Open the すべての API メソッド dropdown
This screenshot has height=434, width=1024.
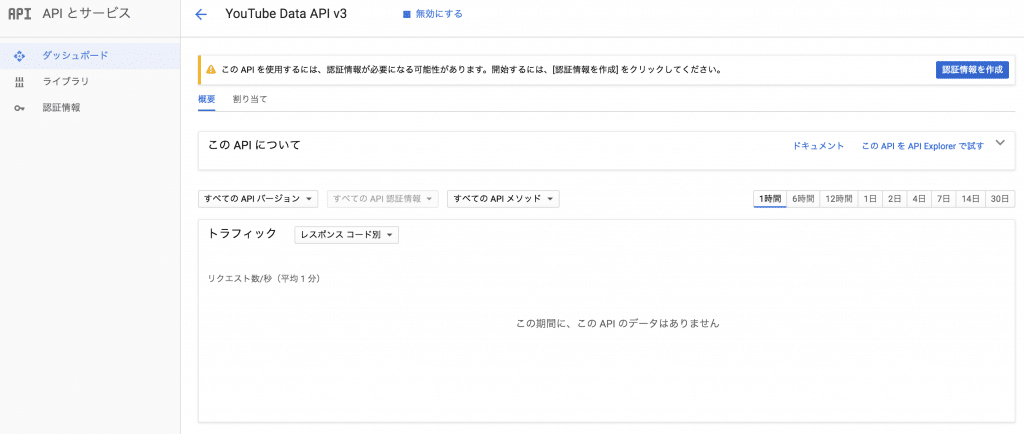click(x=504, y=199)
